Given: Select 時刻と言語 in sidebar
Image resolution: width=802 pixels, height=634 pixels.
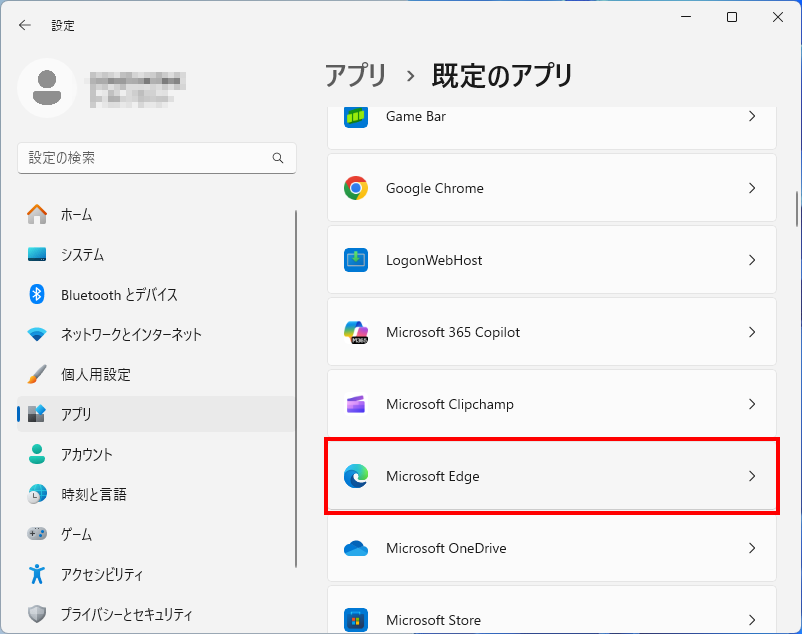Looking at the screenshot, I should coord(156,494).
